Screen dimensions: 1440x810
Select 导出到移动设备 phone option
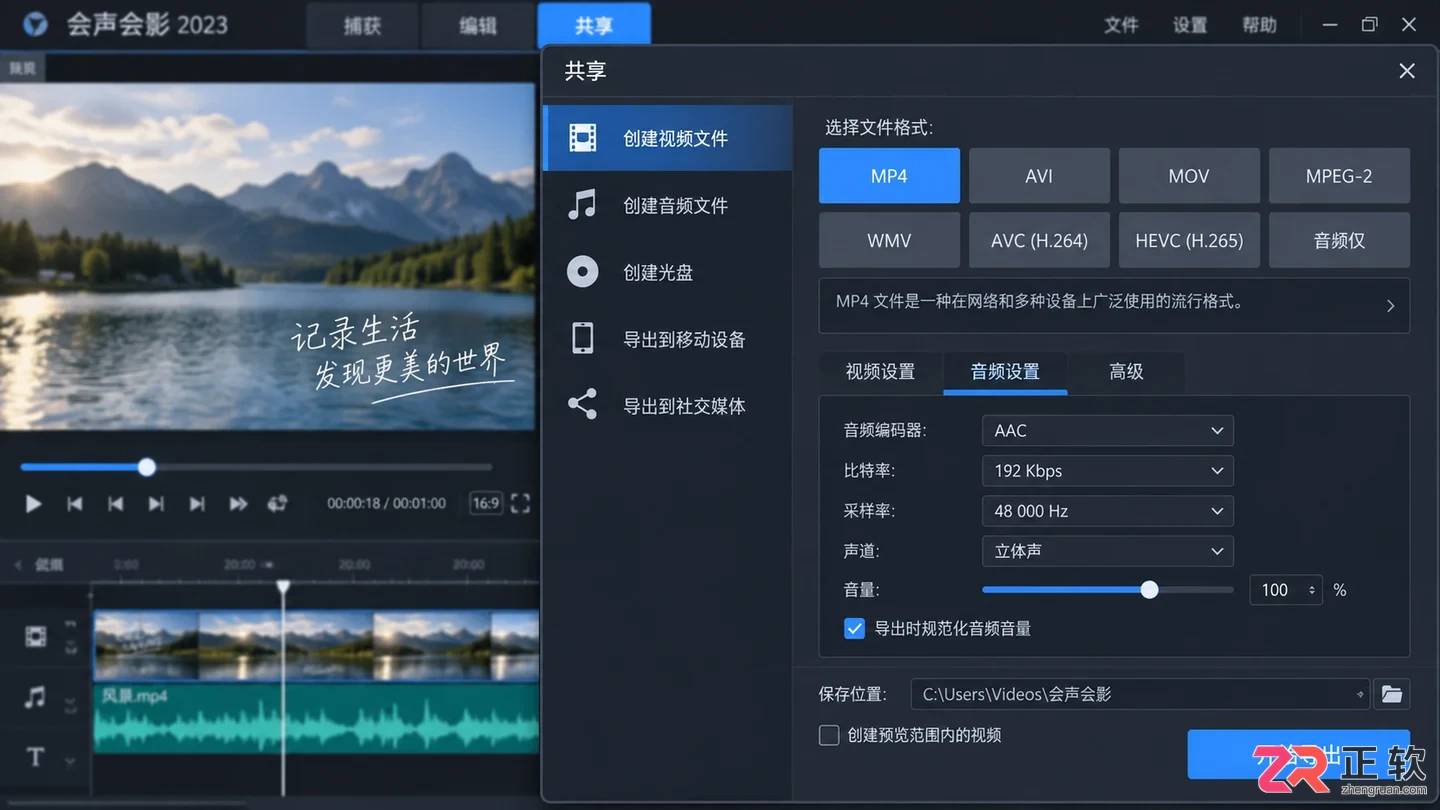(667, 339)
